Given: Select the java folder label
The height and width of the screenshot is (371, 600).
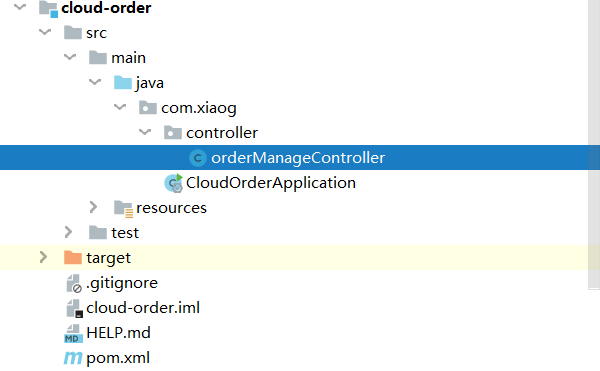Looking at the screenshot, I should 150,83.
